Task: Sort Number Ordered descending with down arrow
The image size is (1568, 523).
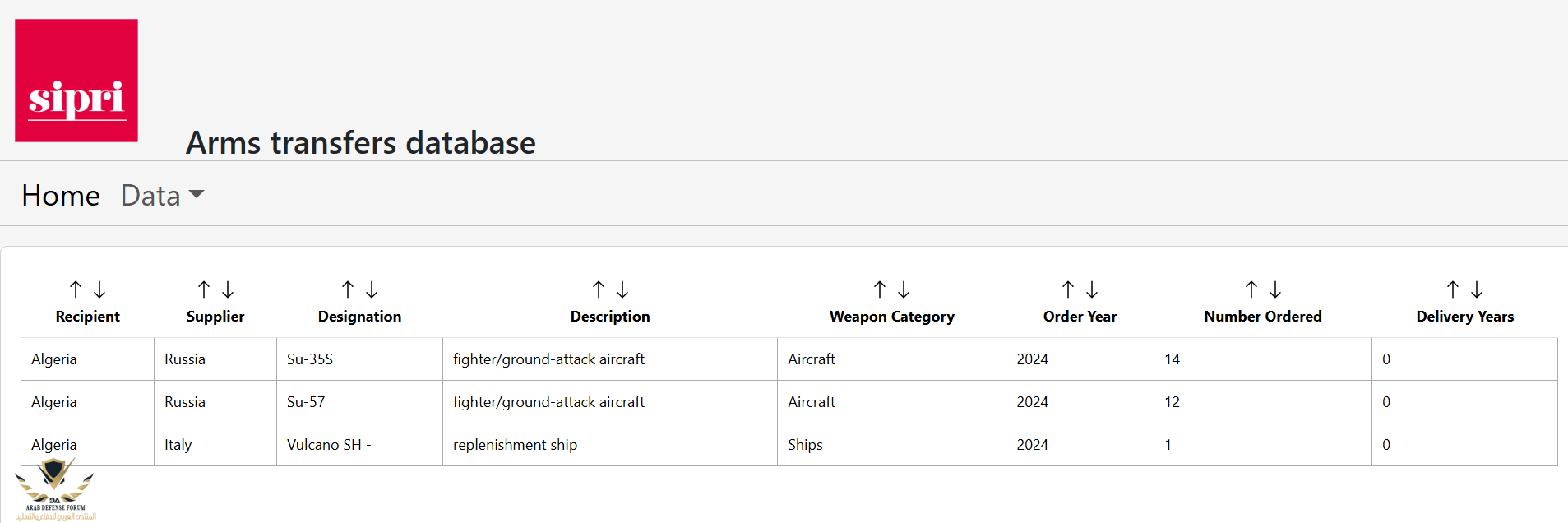Action: click(1275, 289)
